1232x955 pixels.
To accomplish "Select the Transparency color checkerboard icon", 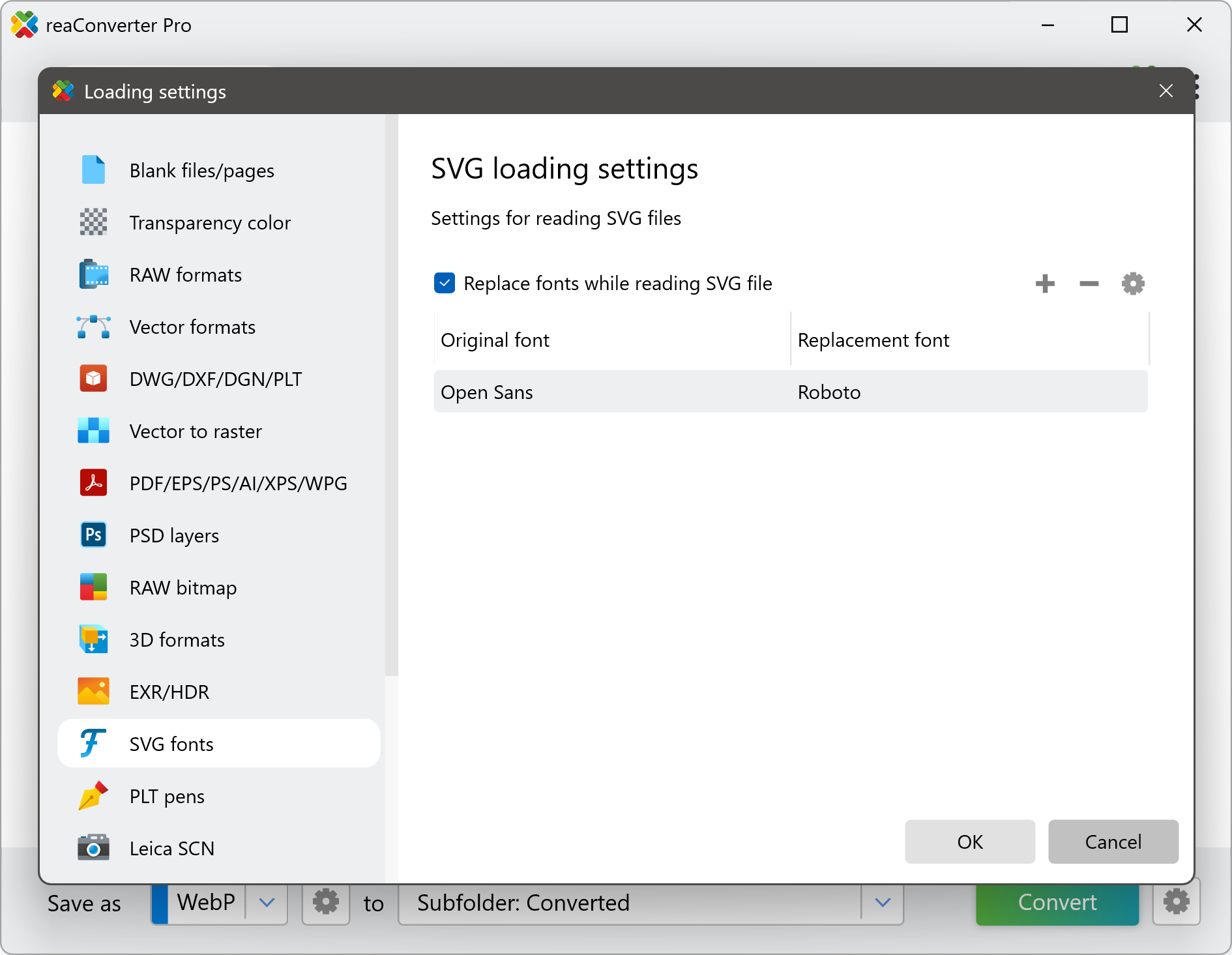I will (93, 222).
